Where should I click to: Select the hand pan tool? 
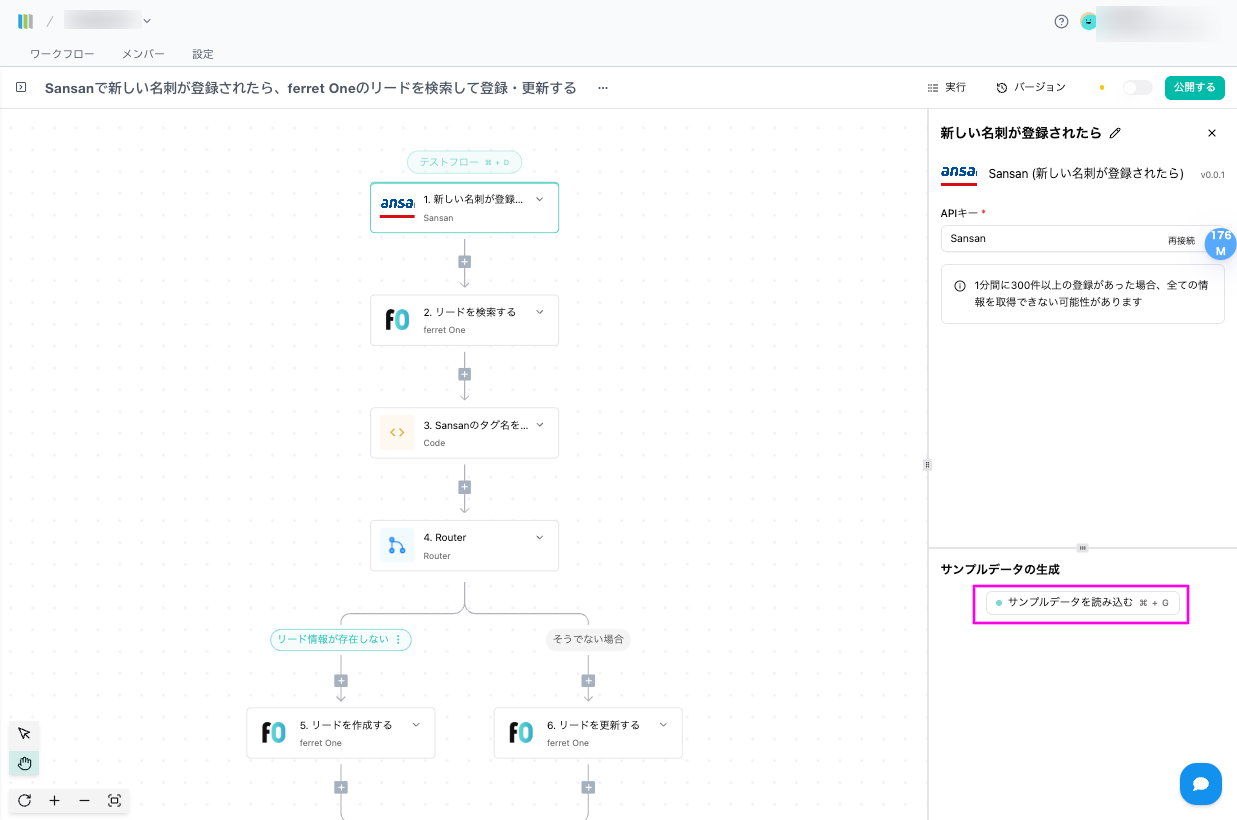click(25, 764)
